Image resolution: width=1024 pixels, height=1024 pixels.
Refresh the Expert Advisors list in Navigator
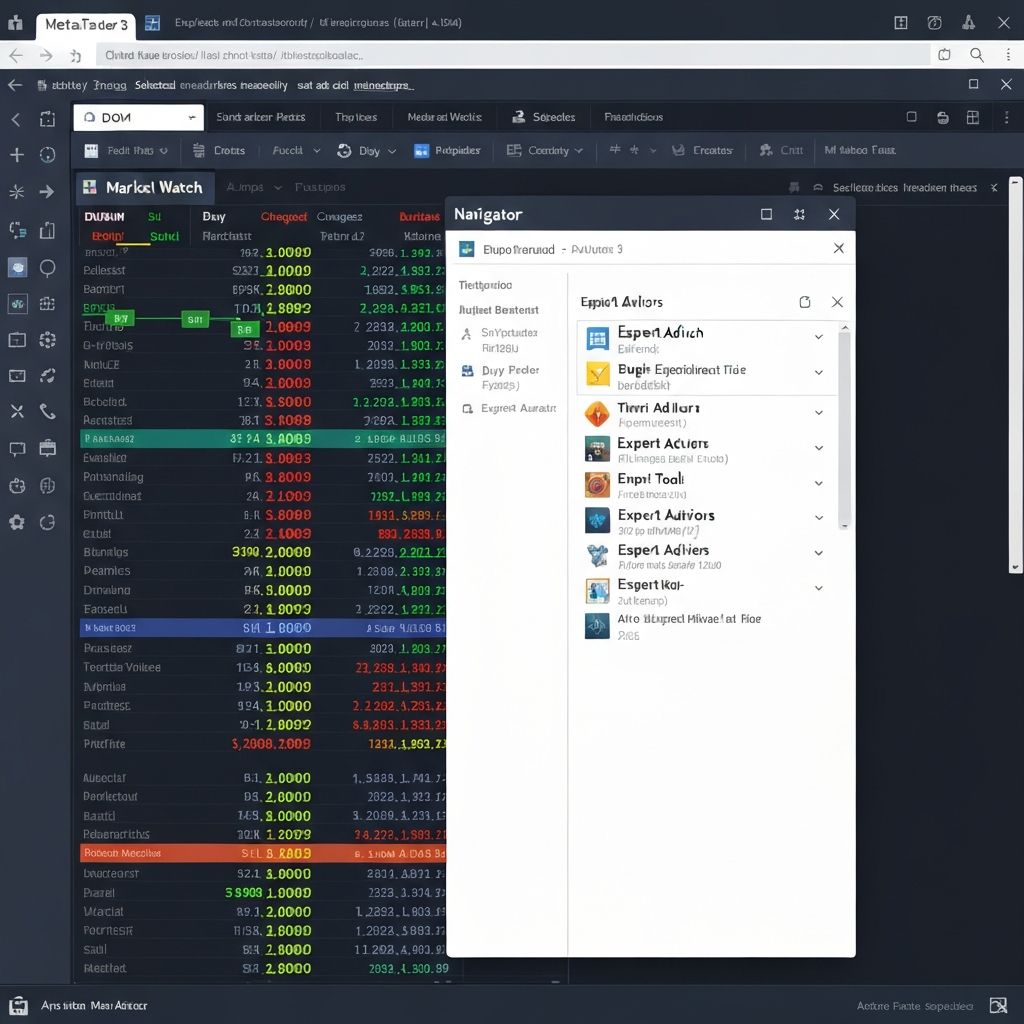click(x=805, y=301)
